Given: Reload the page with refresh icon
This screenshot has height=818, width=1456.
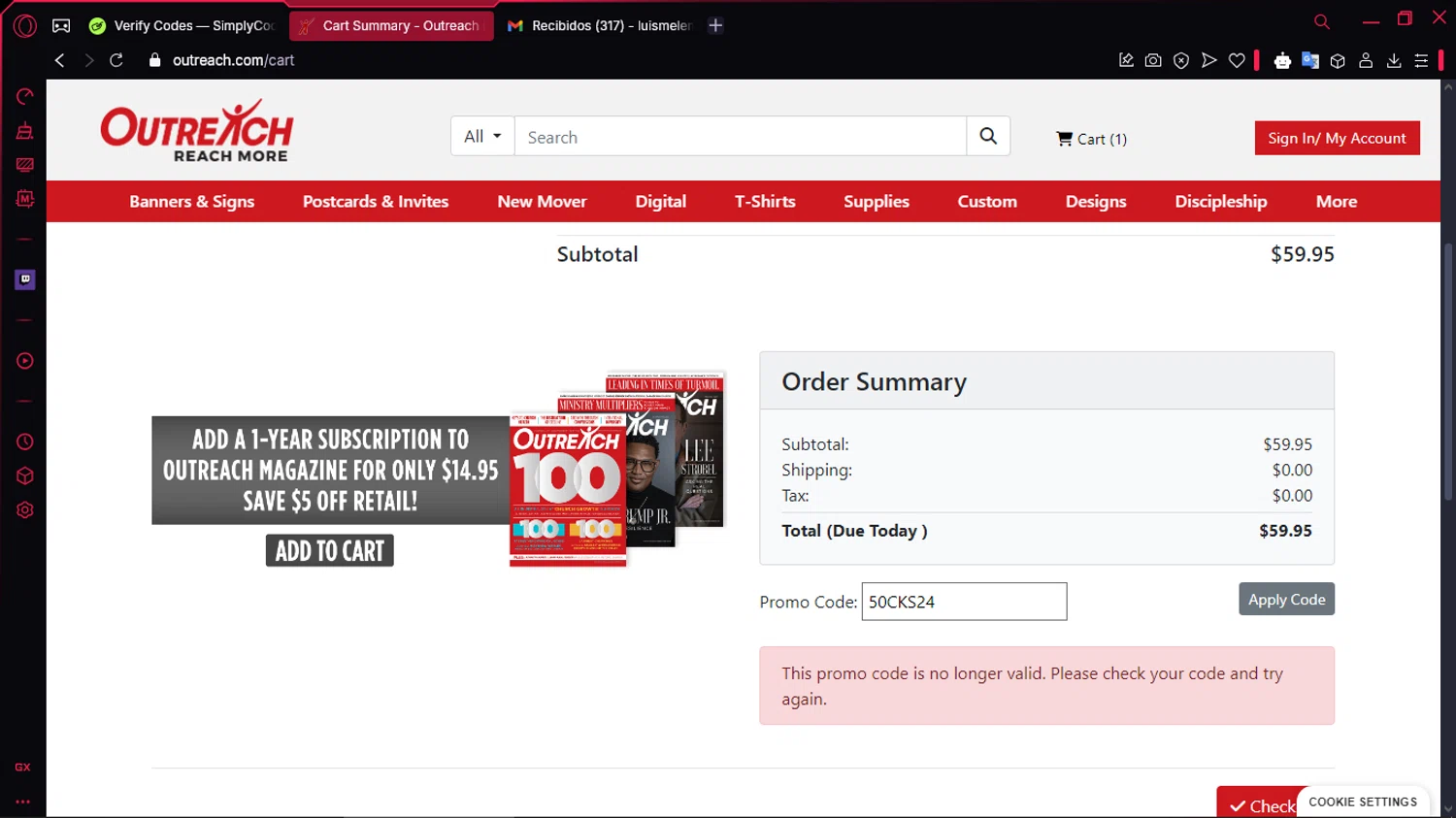Looking at the screenshot, I should pos(116,60).
